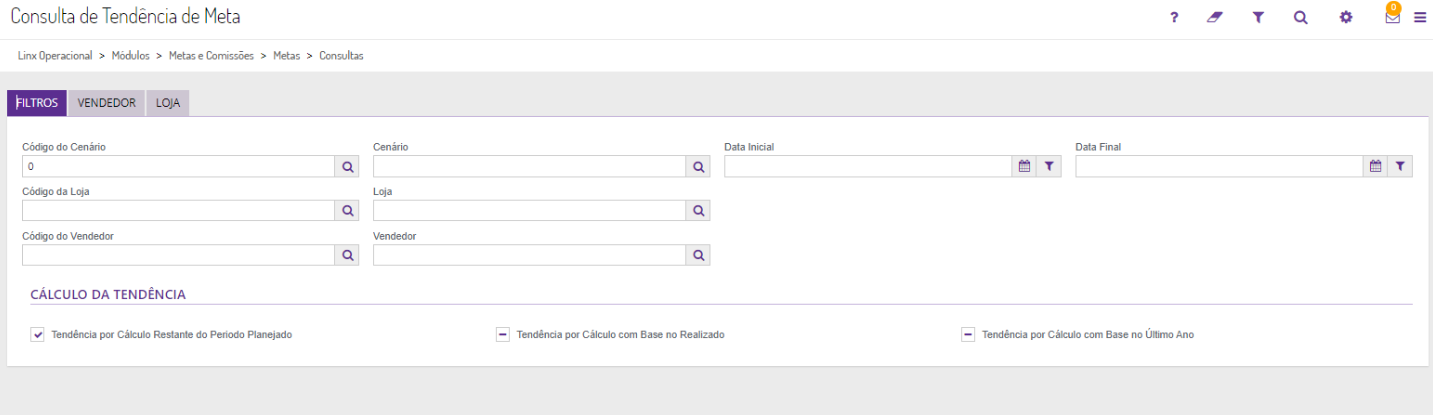Click the help question mark icon

[1174, 17]
